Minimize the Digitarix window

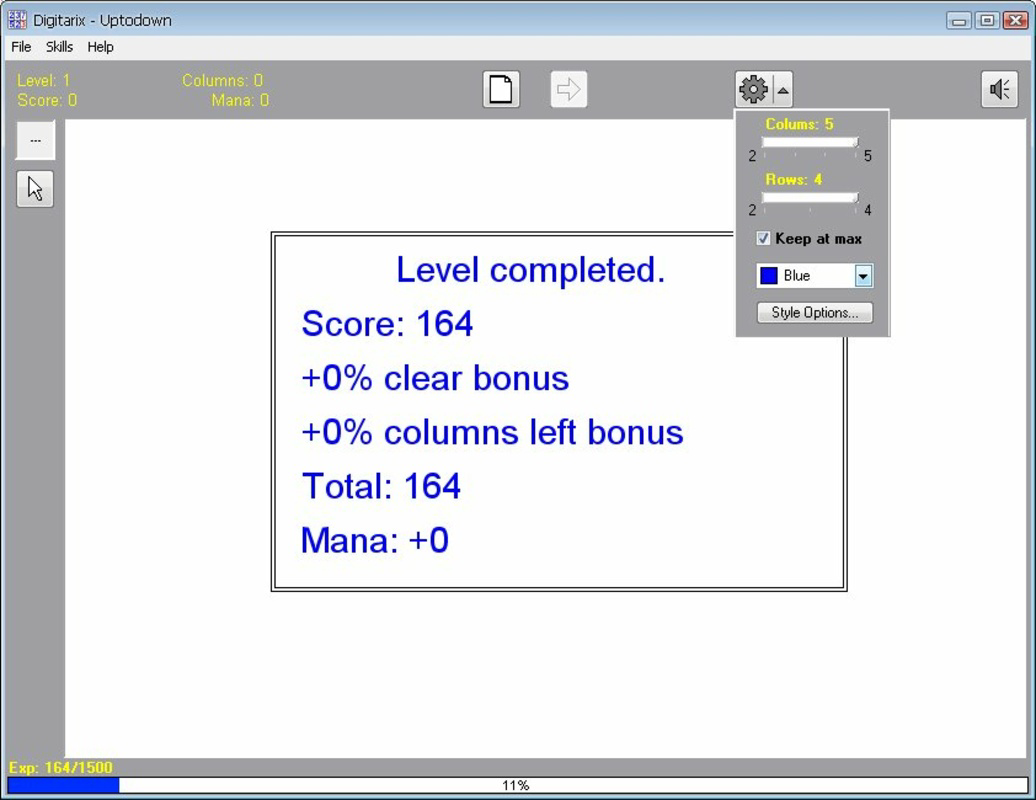pyautogui.click(x=959, y=20)
